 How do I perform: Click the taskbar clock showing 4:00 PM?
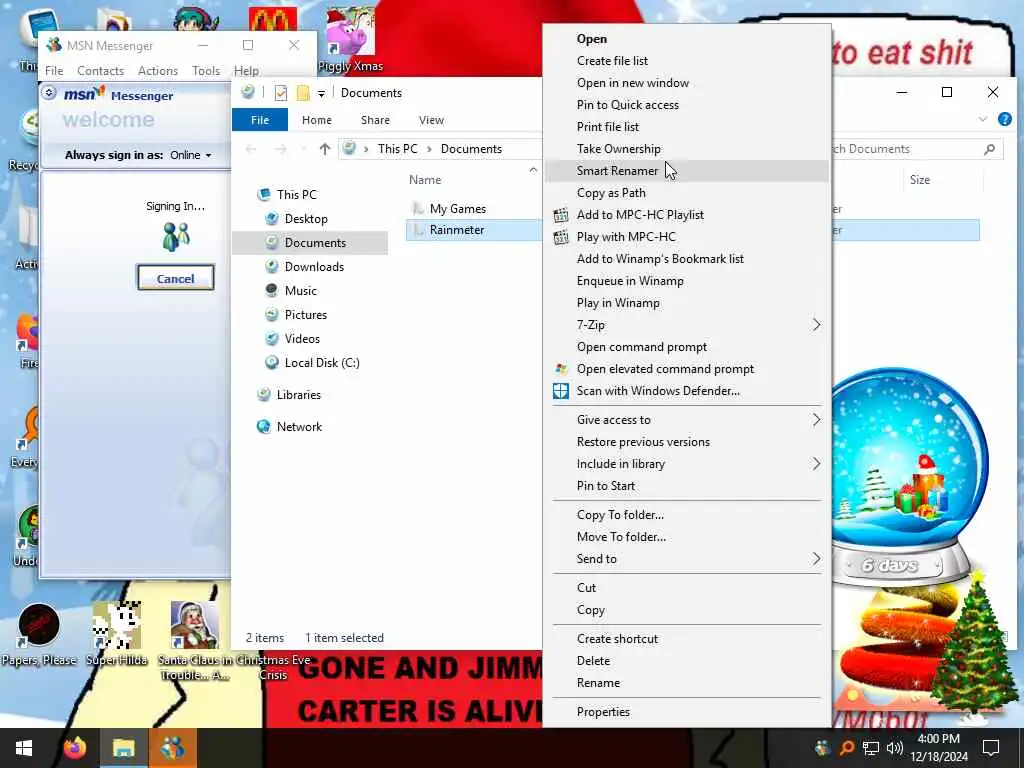tap(938, 748)
